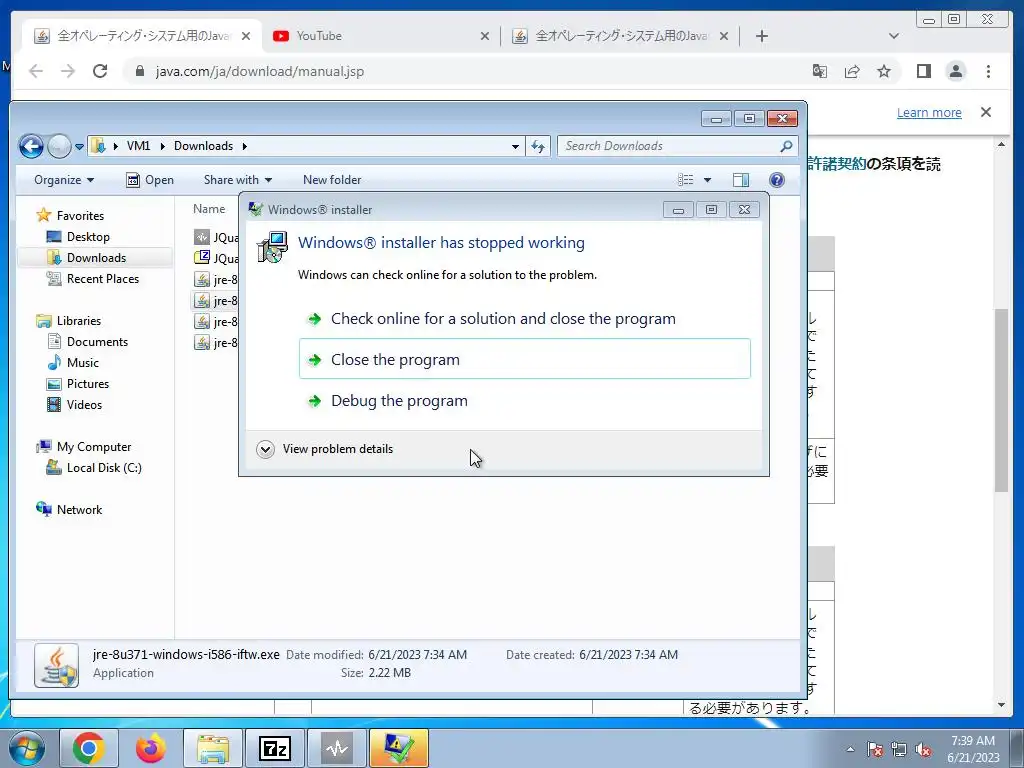Select the last jre-8 file in the list
The width and height of the screenshot is (1024, 768).
pyautogui.click(x=216, y=343)
